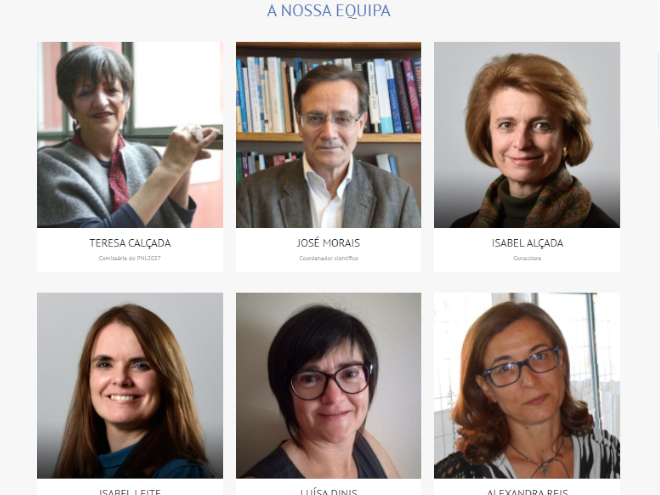Select the Luísa Dinis portrait photo

pos(328,386)
